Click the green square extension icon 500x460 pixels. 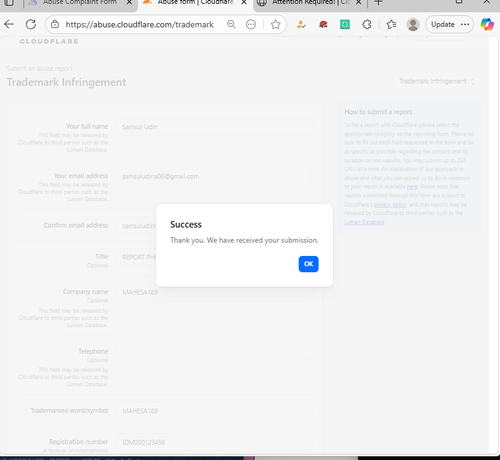345,24
